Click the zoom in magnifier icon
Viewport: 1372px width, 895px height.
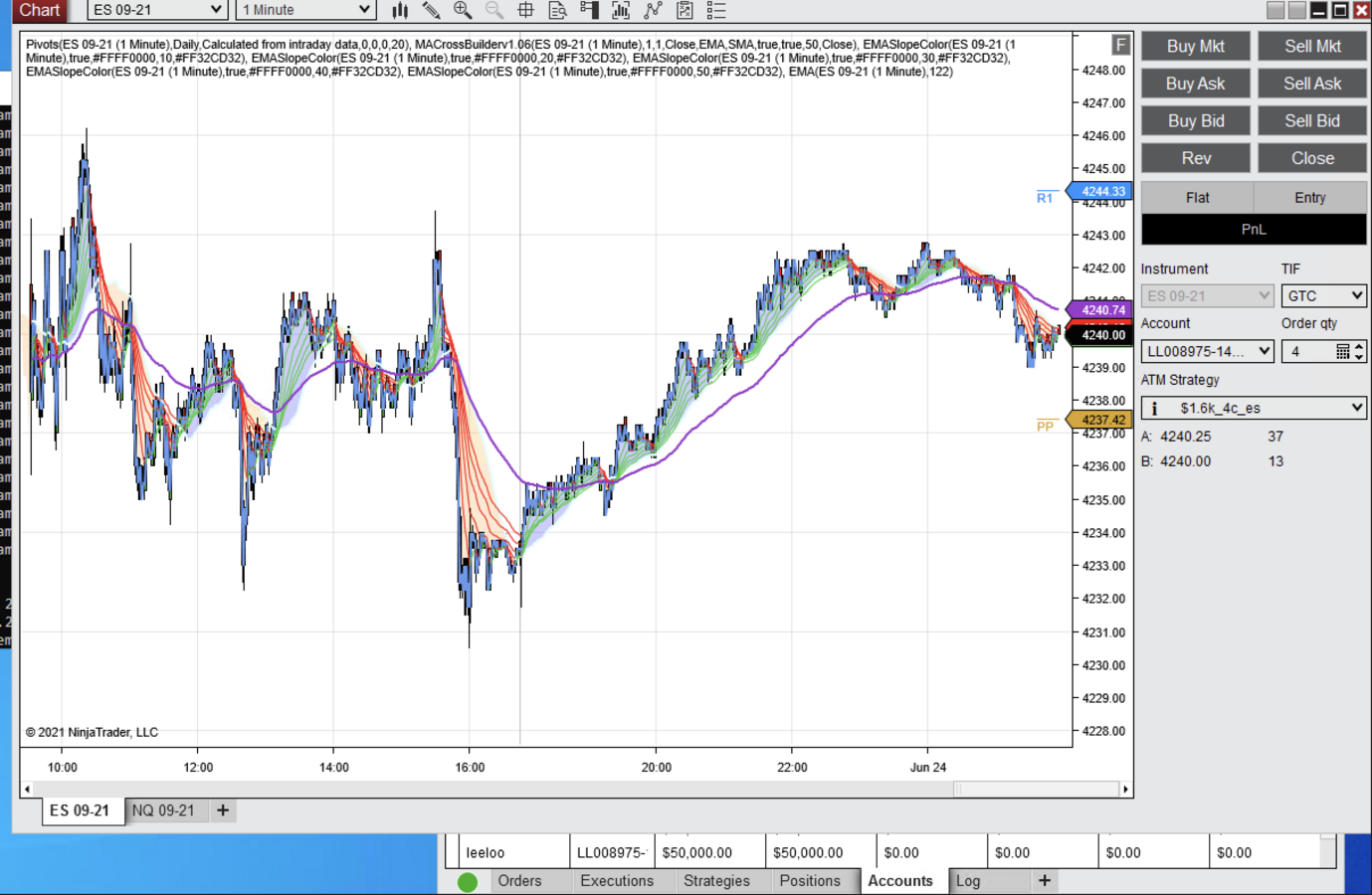[x=463, y=10]
